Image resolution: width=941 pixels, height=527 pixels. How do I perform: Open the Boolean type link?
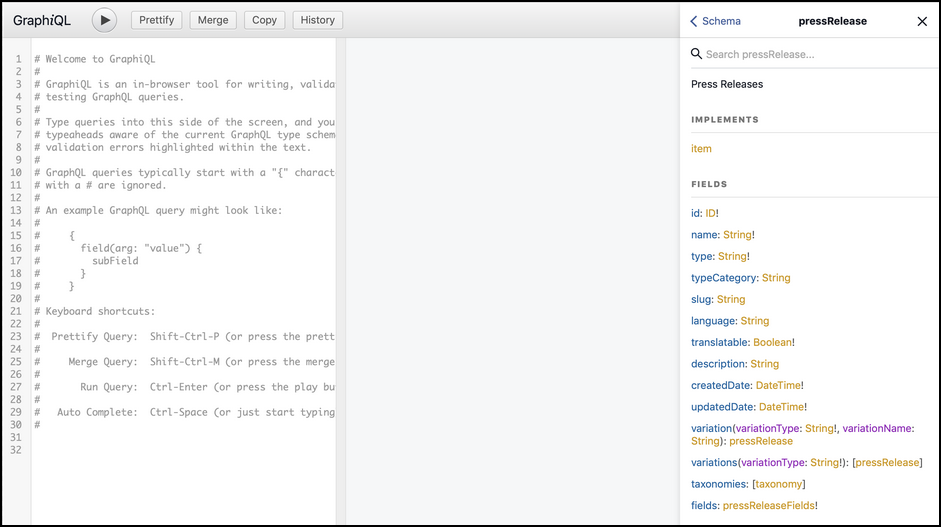click(772, 343)
